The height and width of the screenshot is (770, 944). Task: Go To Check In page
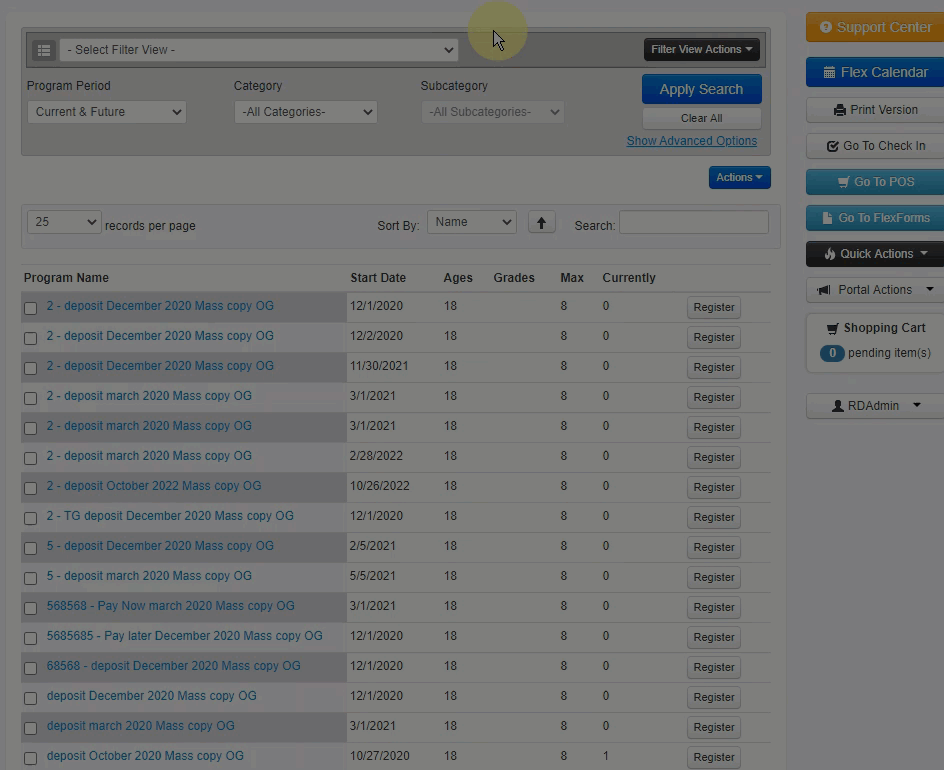tap(875, 146)
